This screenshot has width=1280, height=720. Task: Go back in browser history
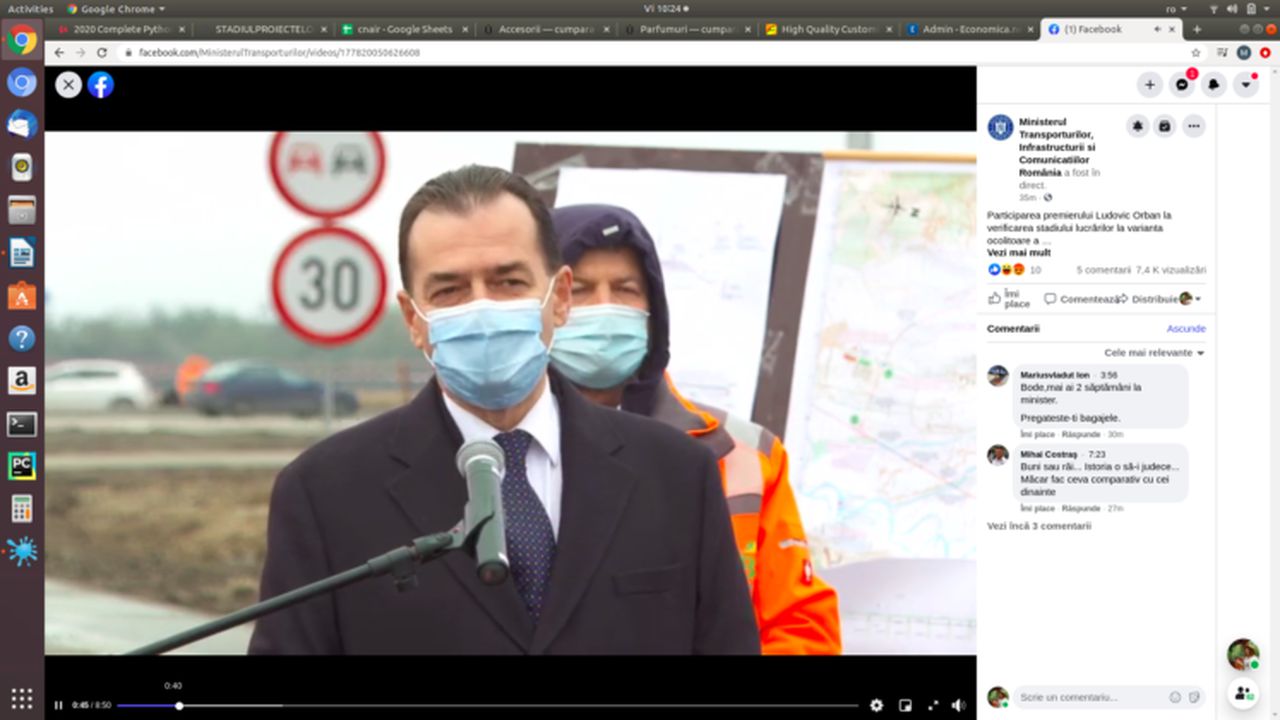click(59, 52)
